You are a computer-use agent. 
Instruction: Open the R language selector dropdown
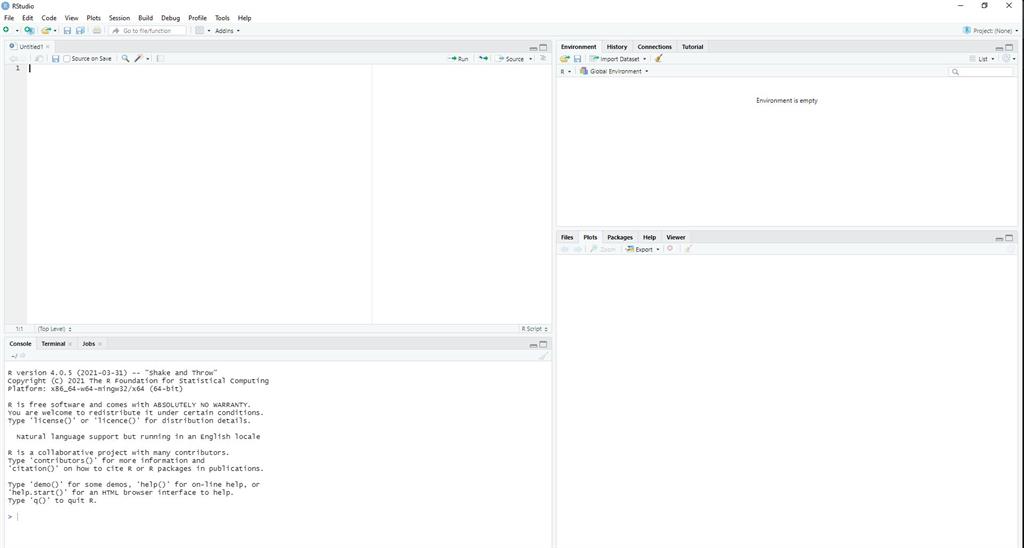pyautogui.click(x=566, y=71)
